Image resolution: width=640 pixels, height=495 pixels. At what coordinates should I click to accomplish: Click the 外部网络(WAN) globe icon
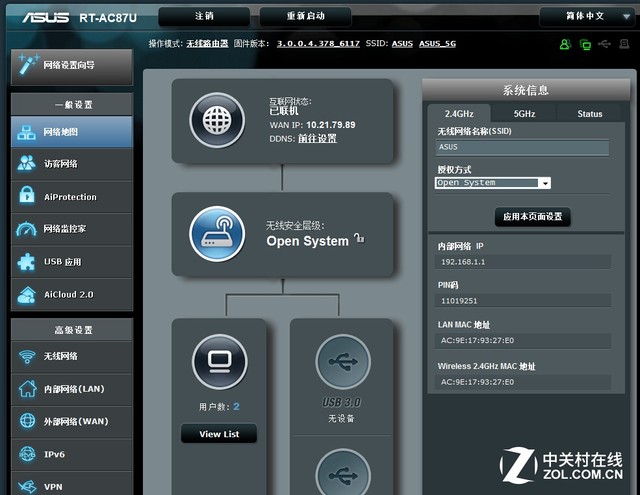(x=27, y=420)
